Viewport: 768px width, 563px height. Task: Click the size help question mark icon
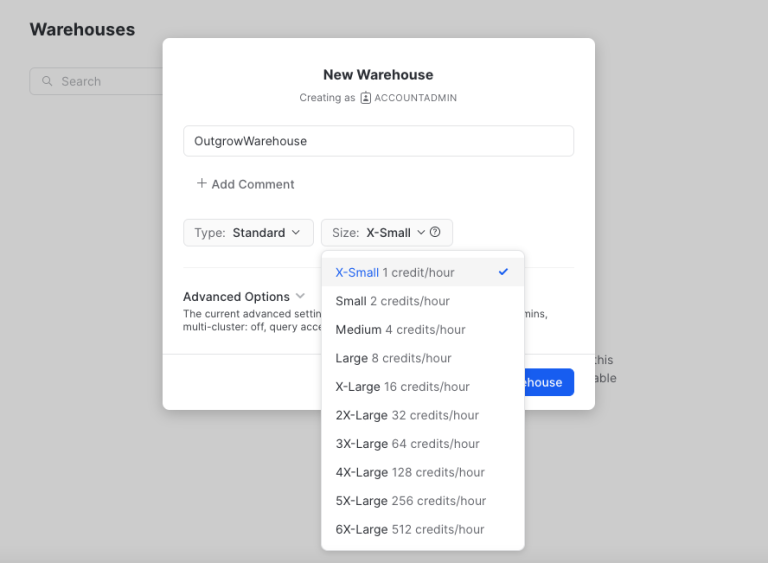pos(435,233)
